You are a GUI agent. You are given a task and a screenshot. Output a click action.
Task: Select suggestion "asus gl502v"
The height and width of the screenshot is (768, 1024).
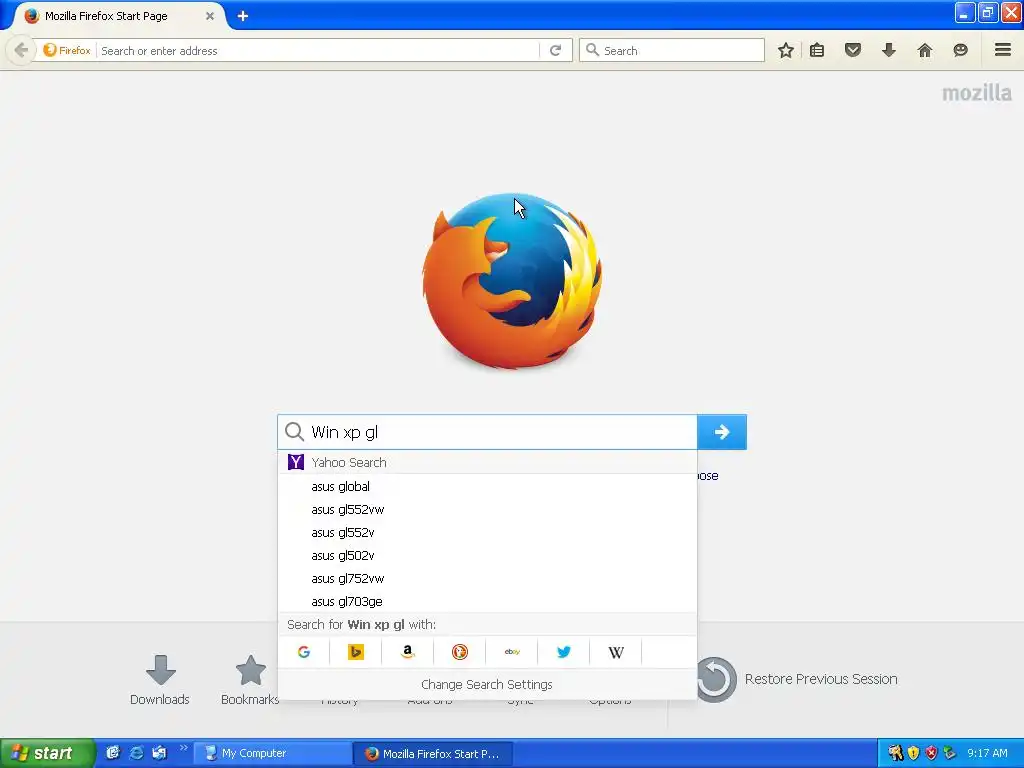click(487, 555)
